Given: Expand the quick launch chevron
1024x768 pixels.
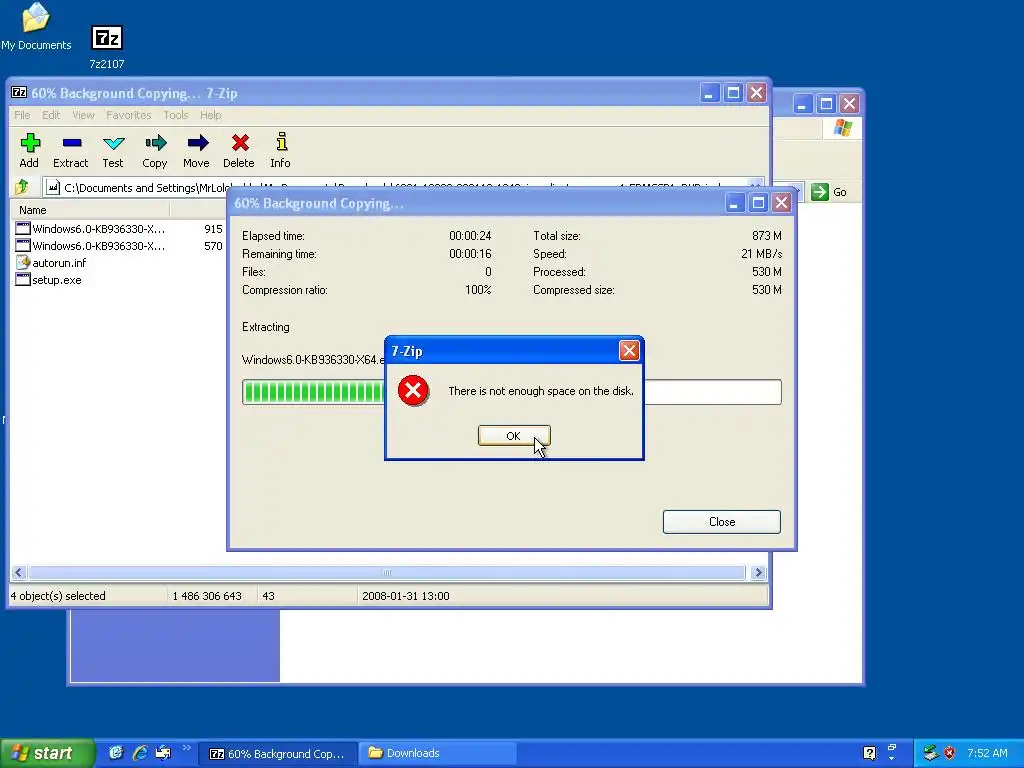Looking at the screenshot, I should (186, 748).
